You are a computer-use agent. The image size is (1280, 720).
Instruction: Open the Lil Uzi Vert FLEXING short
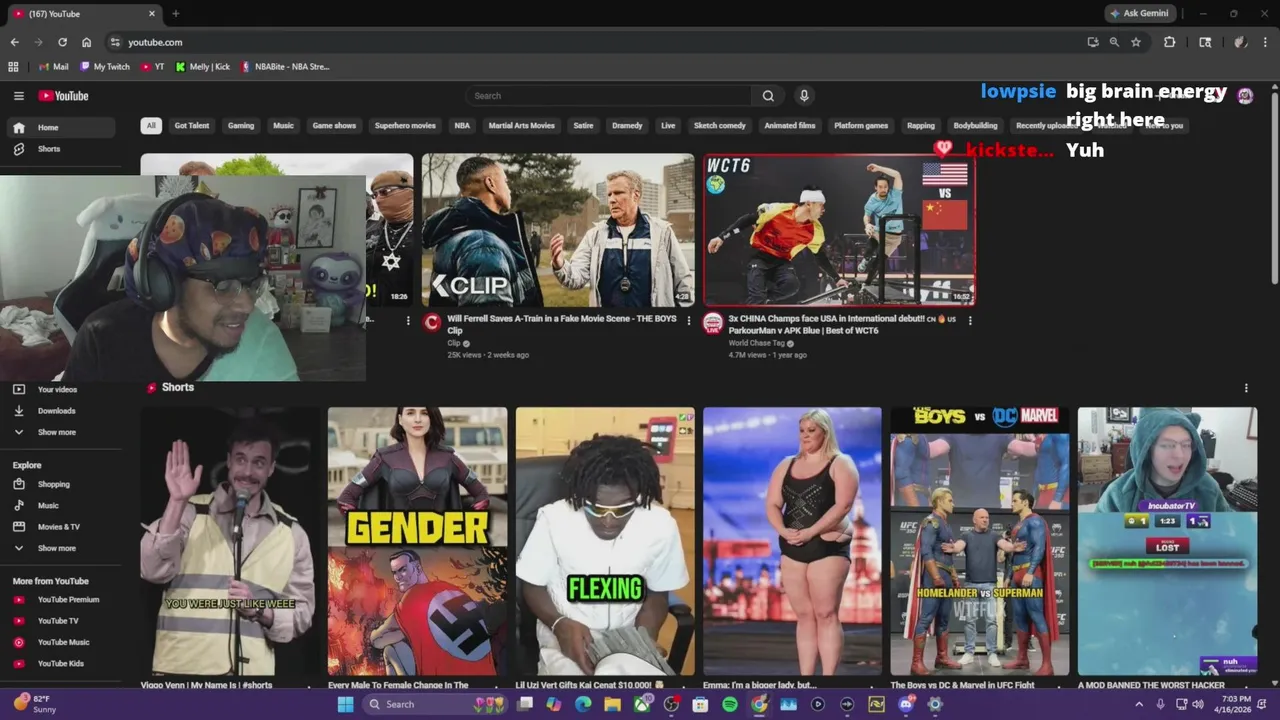tap(605, 541)
